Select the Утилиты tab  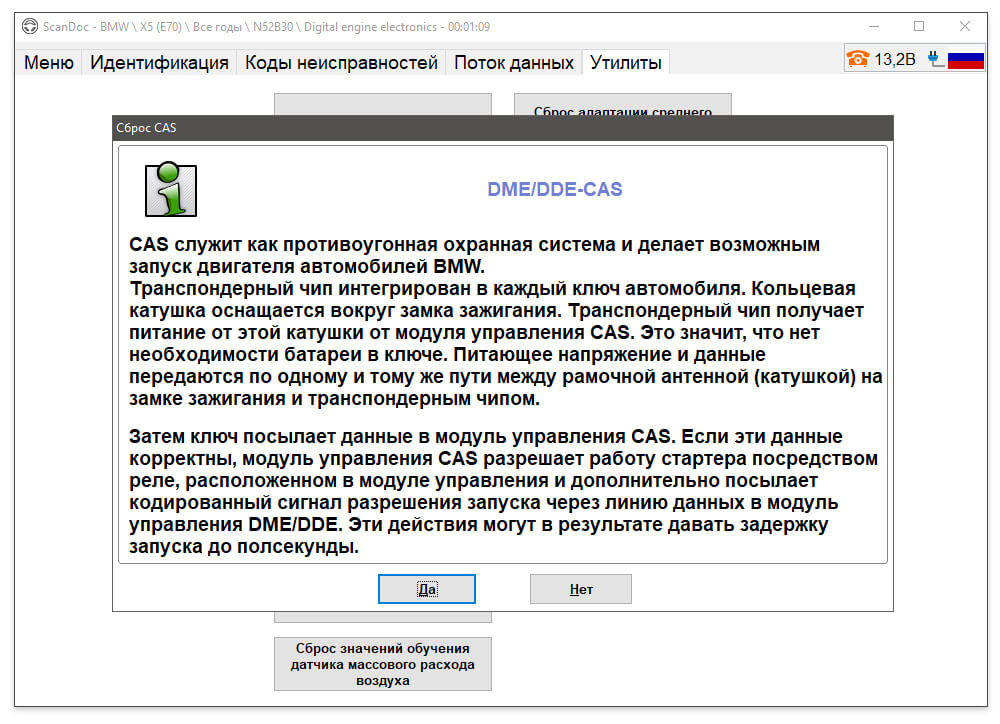point(626,63)
